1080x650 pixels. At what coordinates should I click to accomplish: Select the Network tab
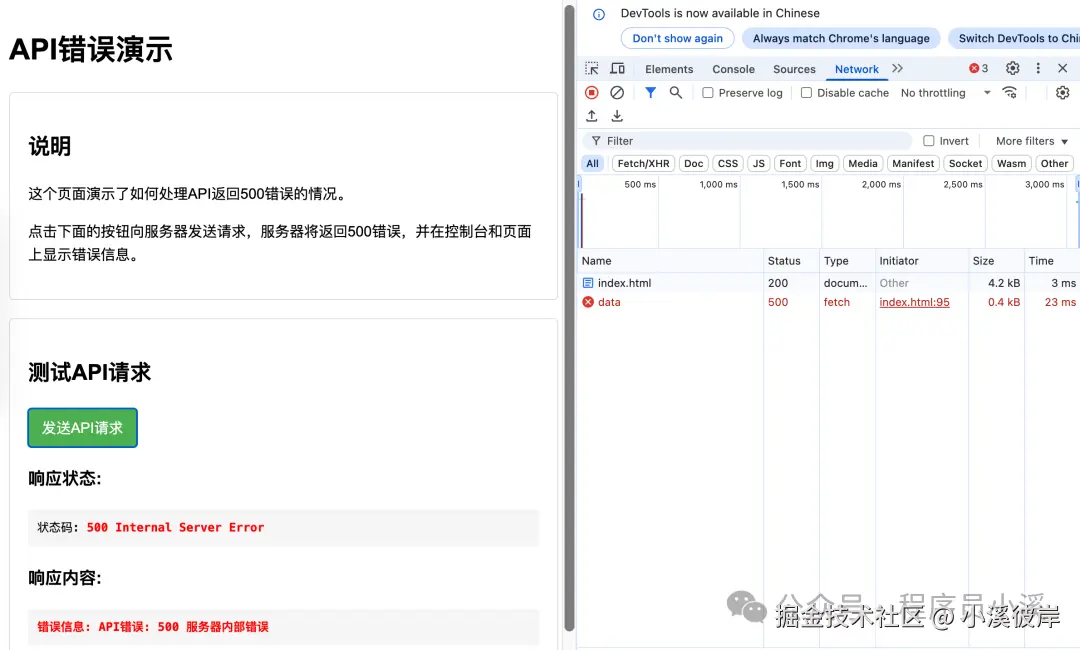coord(857,69)
